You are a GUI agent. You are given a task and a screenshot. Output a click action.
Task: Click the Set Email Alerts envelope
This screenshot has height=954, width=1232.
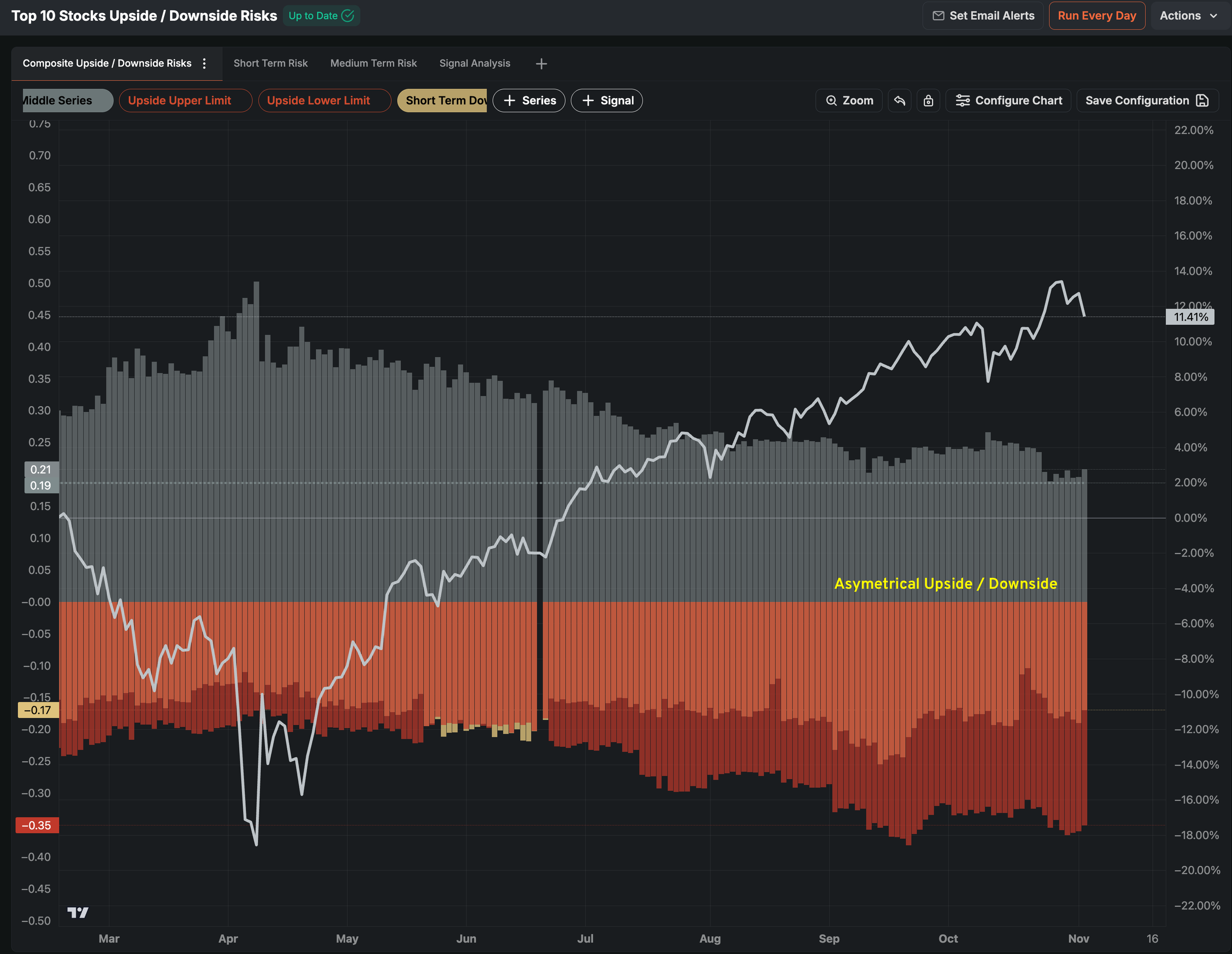(939, 16)
